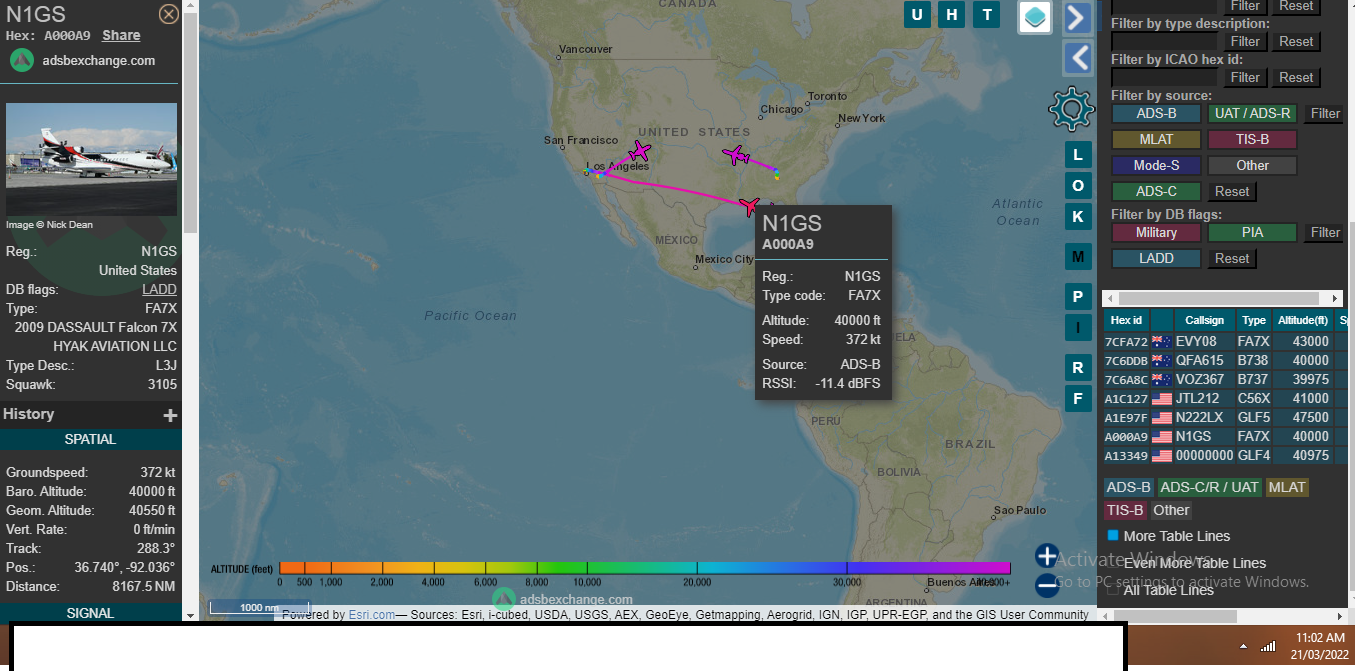
Task: Sort table by Type column
Action: (1254, 320)
